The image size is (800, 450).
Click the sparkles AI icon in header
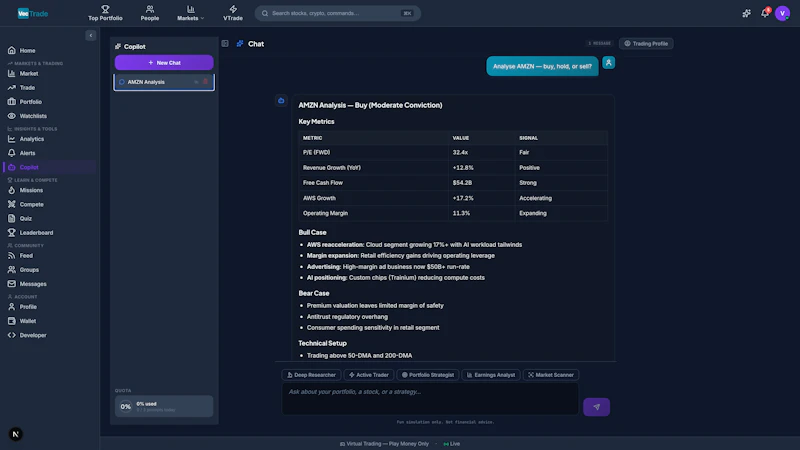[746, 13]
